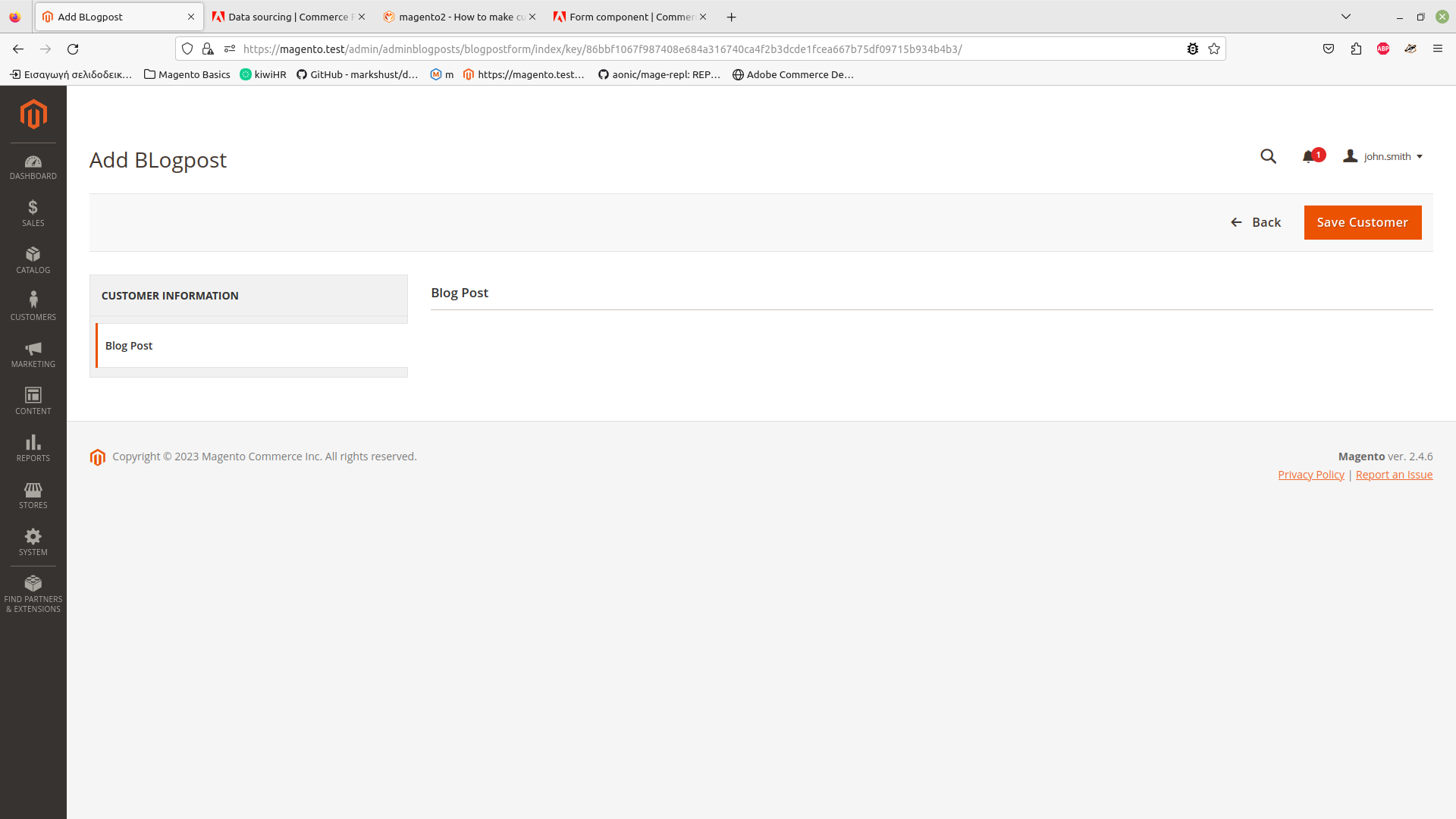This screenshot has width=1456, height=819.
Task: Click the Stores section in sidebar
Action: 33,494
